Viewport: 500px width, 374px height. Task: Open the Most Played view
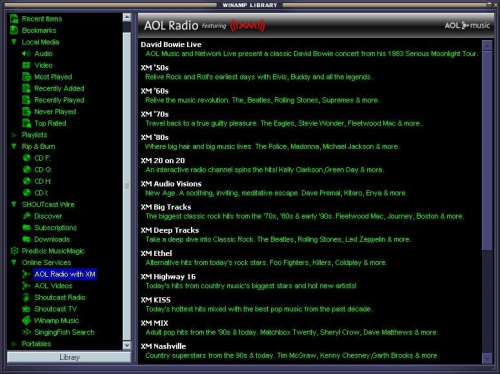tap(53, 77)
